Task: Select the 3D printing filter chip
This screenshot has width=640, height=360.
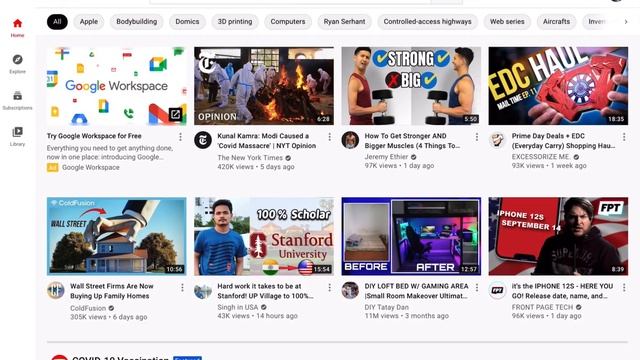Action: 235,22
